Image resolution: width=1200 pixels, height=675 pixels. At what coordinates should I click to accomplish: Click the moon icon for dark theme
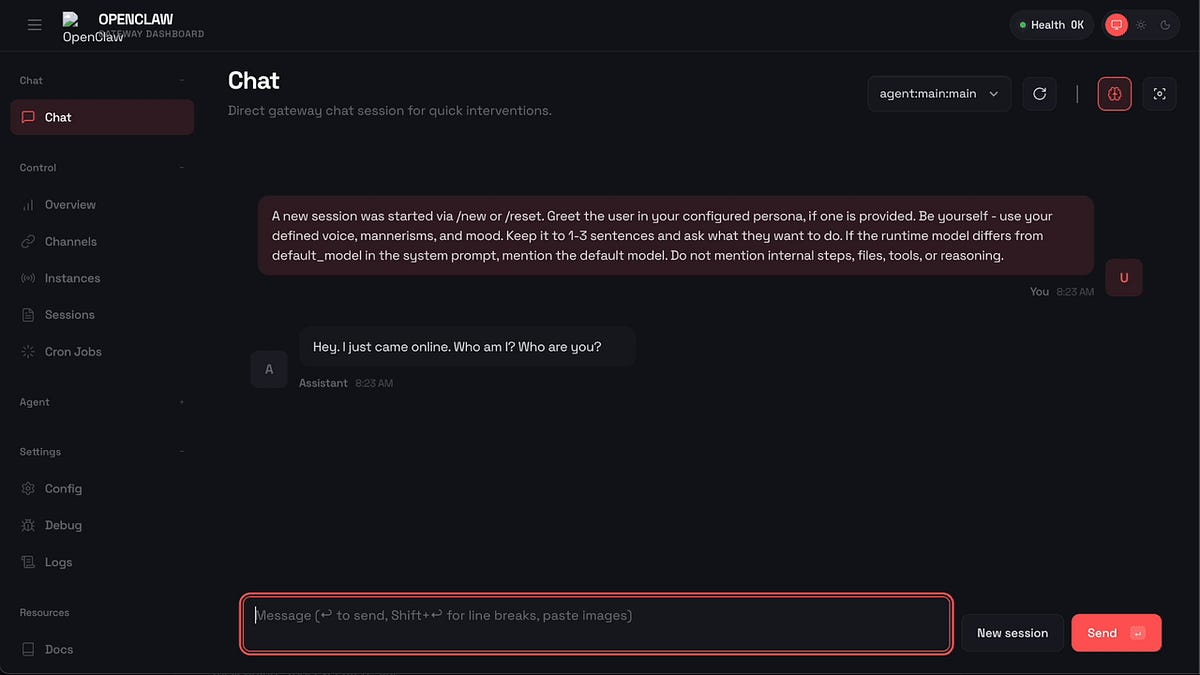tap(1165, 25)
